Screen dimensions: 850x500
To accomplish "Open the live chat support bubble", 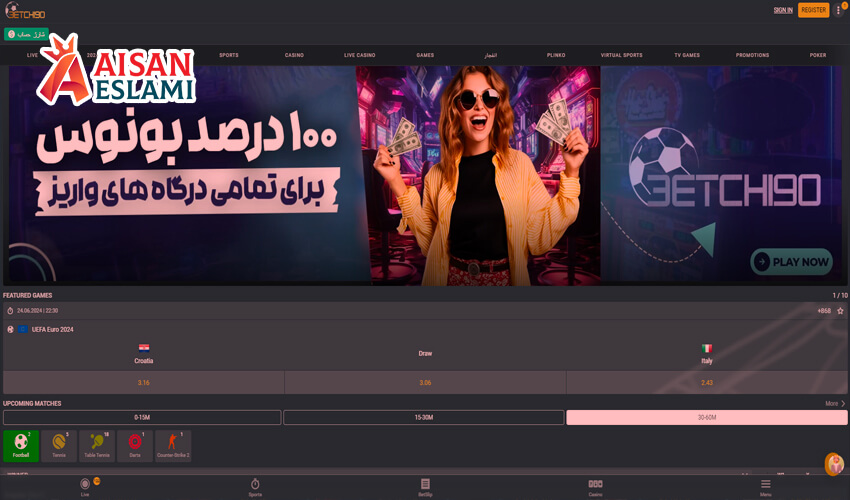I will [835, 464].
